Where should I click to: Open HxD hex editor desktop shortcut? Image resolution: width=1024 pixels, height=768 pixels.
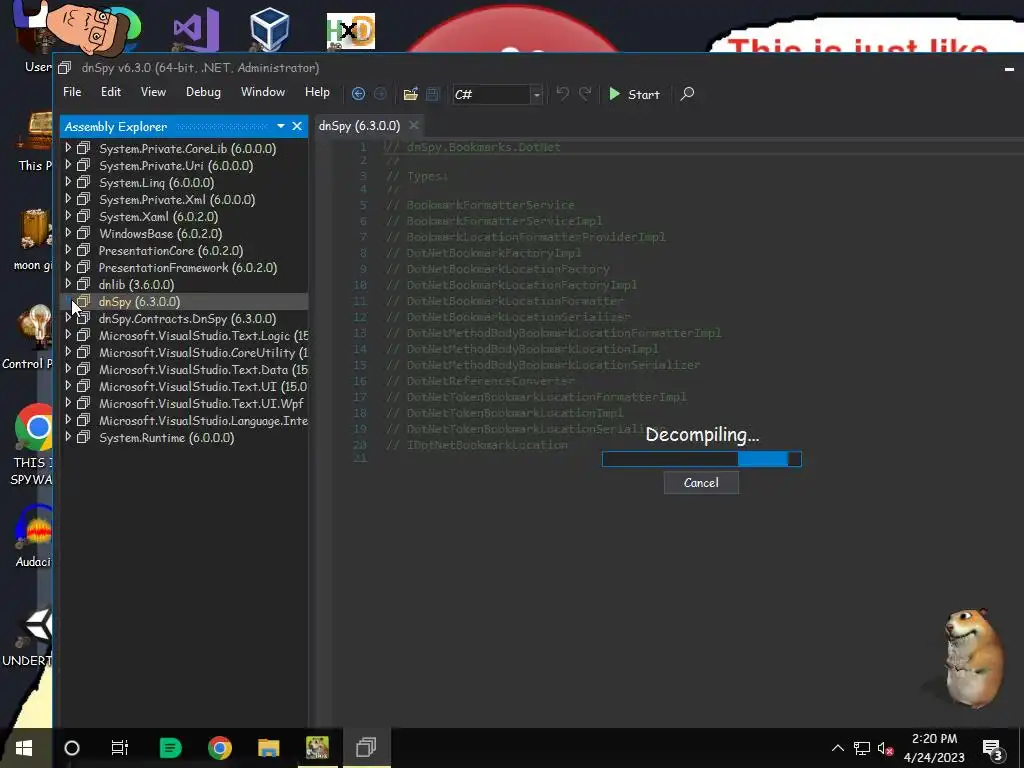click(351, 31)
